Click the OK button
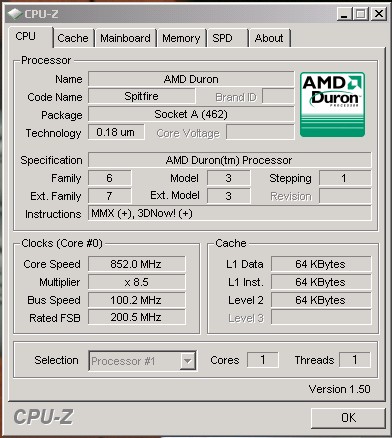392x438 pixels. point(348,418)
